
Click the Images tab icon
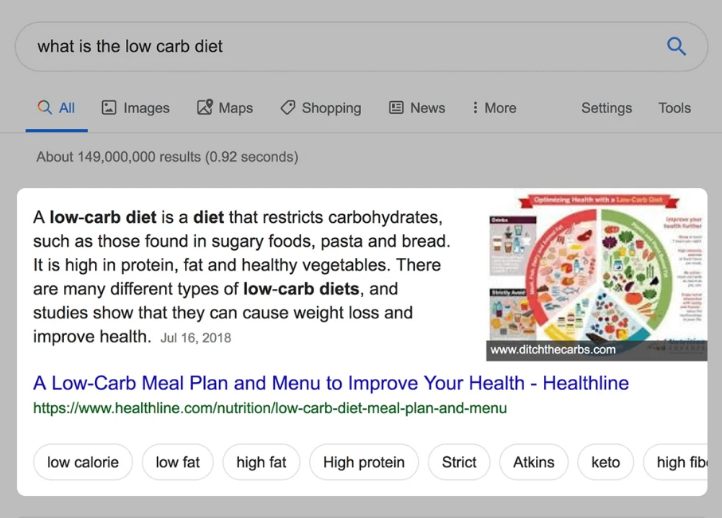(110, 108)
